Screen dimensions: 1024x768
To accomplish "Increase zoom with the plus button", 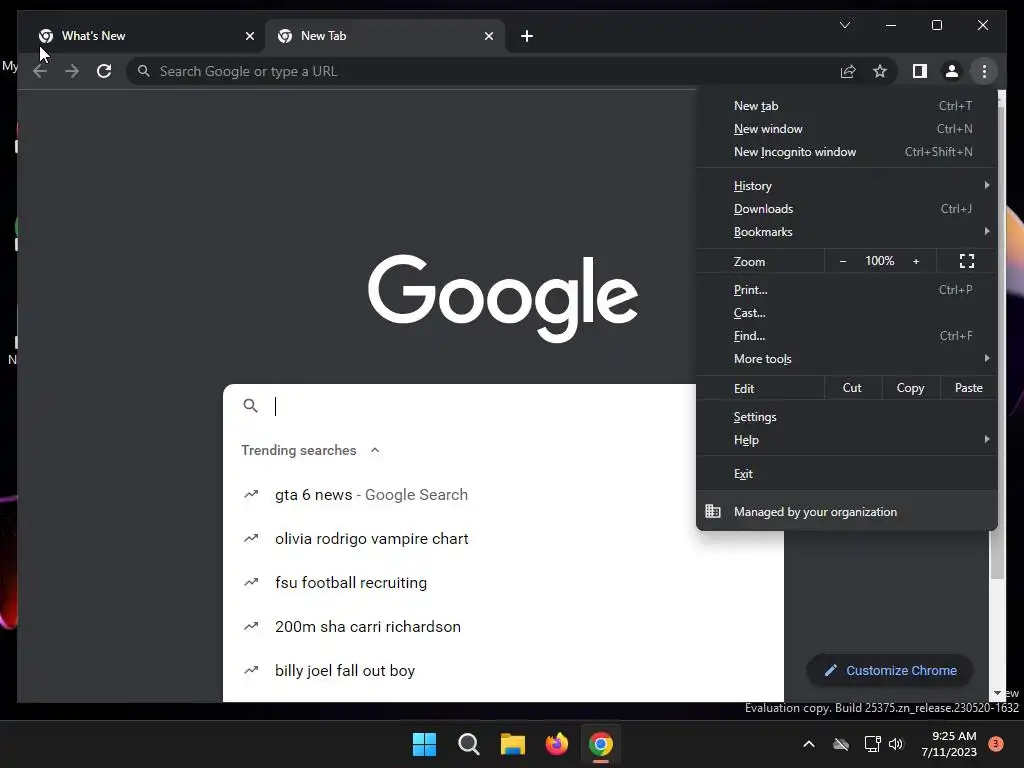I will click(x=916, y=261).
